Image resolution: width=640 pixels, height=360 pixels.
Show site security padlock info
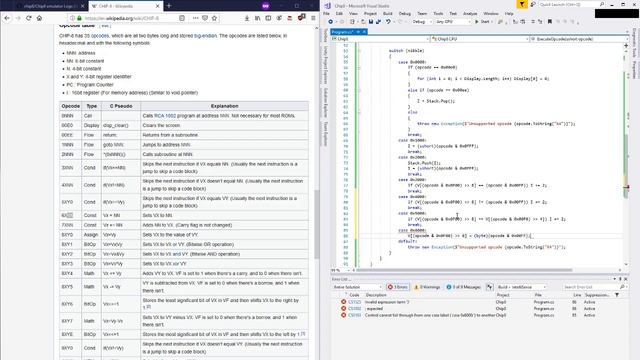click(x=79, y=18)
